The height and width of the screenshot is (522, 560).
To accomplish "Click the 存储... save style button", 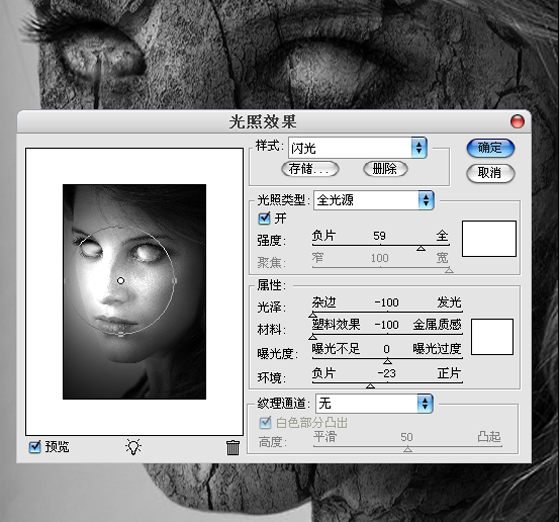I will (x=310, y=169).
